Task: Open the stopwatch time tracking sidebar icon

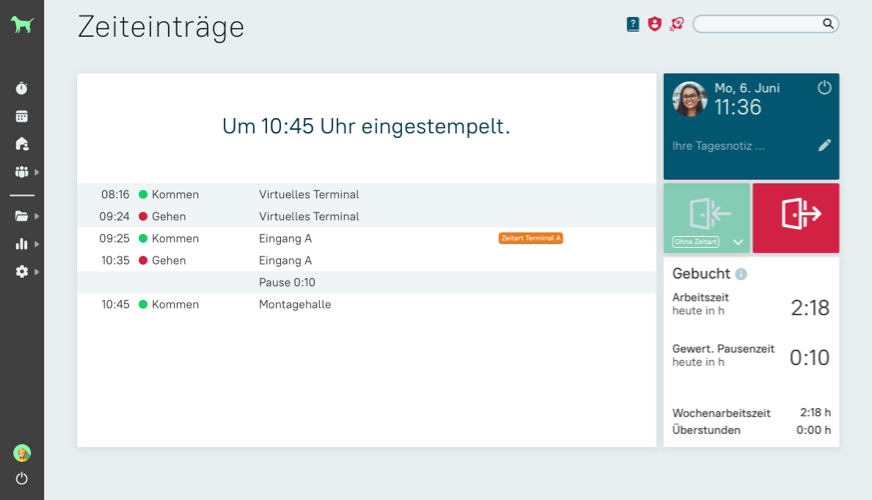Action: tap(21, 89)
